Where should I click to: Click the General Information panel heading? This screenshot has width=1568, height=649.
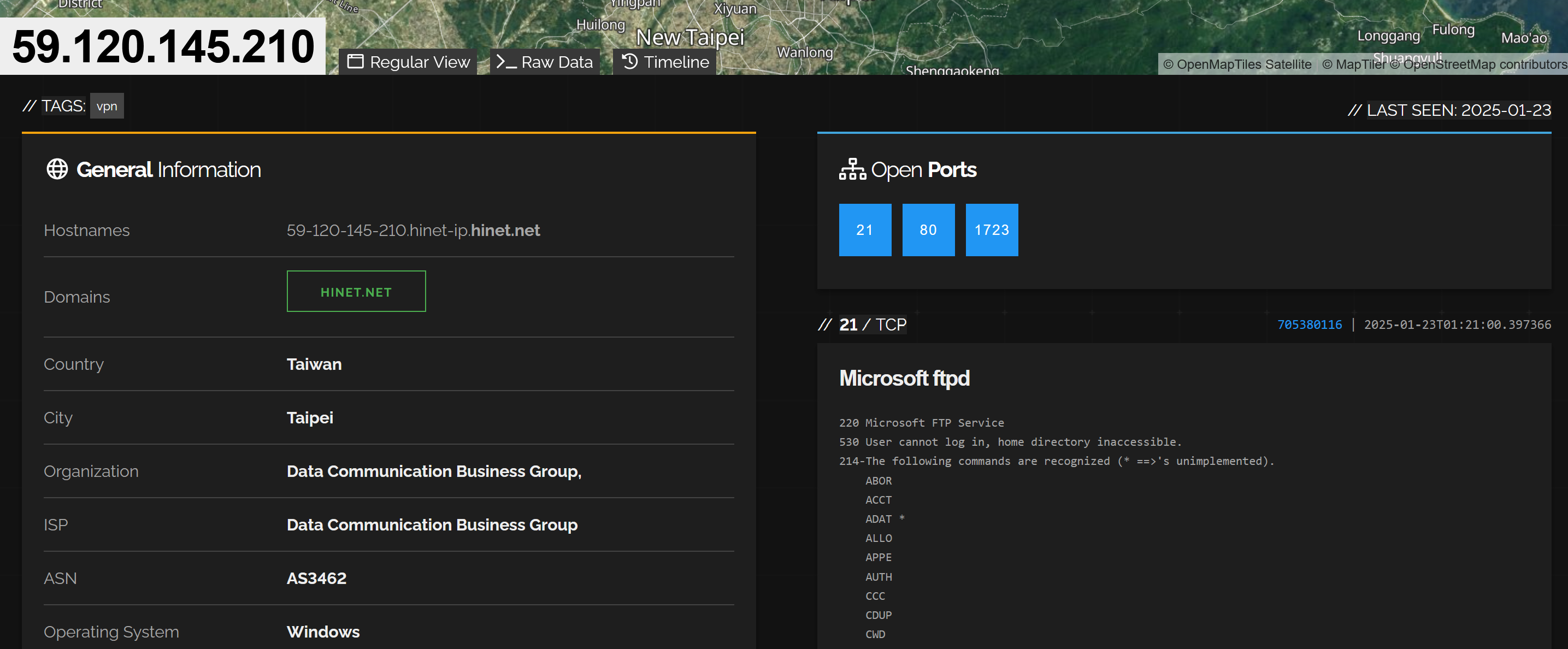pyautogui.click(x=169, y=169)
